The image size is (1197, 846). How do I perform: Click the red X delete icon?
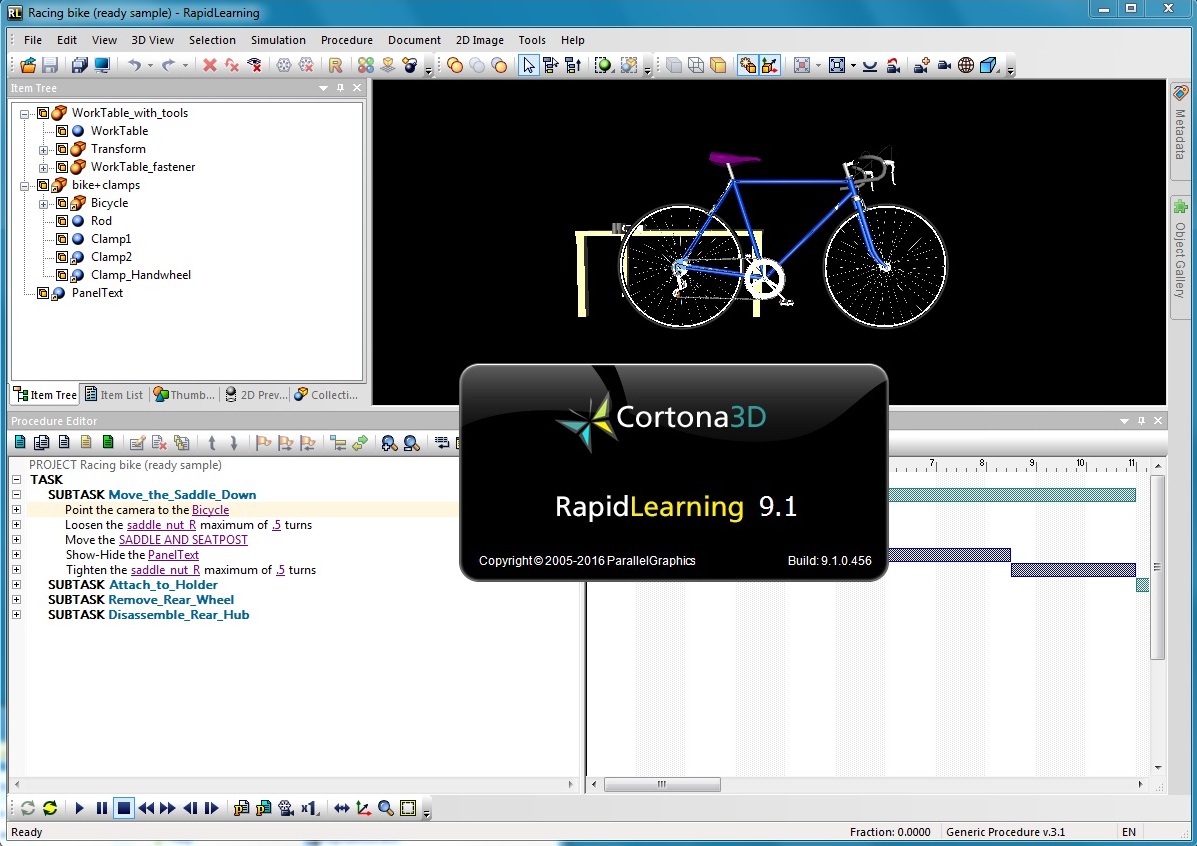[210, 66]
